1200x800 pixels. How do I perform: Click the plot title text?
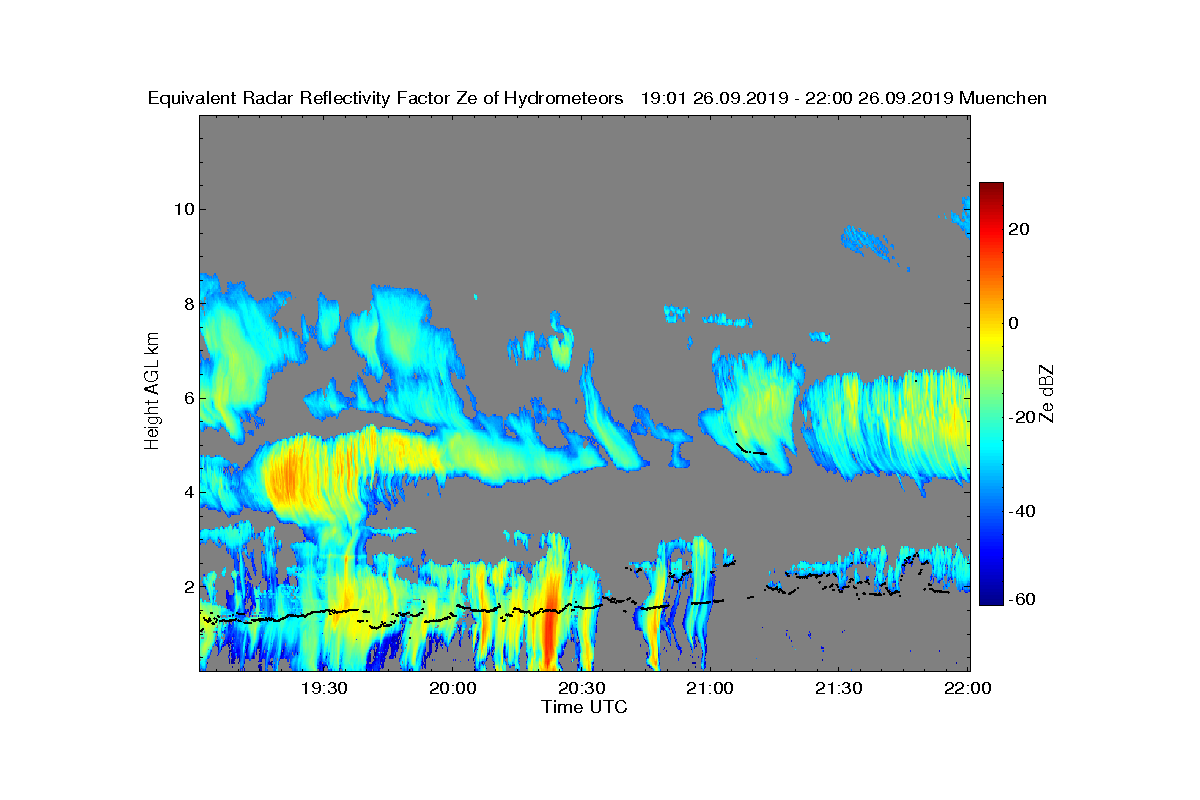coord(597,98)
